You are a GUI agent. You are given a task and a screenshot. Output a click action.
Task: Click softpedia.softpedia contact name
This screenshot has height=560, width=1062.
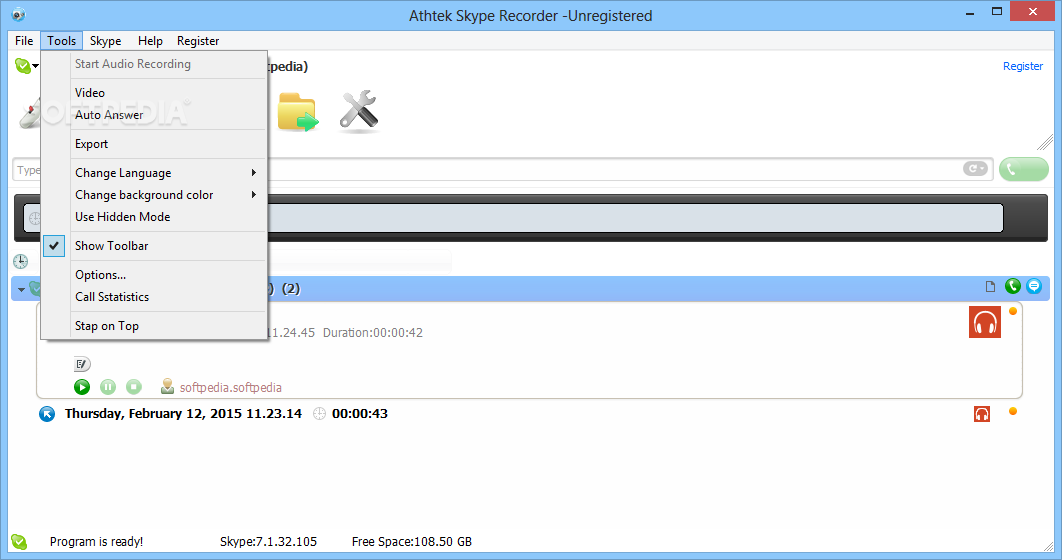click(x=231, y=388)
